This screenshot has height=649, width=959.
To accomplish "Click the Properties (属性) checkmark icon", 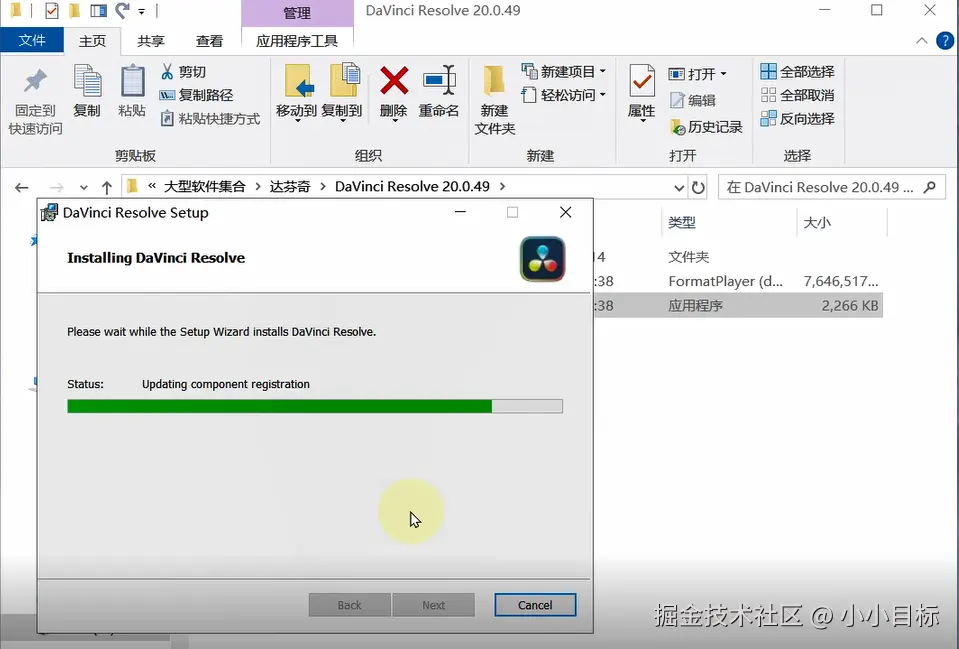I will pyautogui.click(x=642, y=81).
